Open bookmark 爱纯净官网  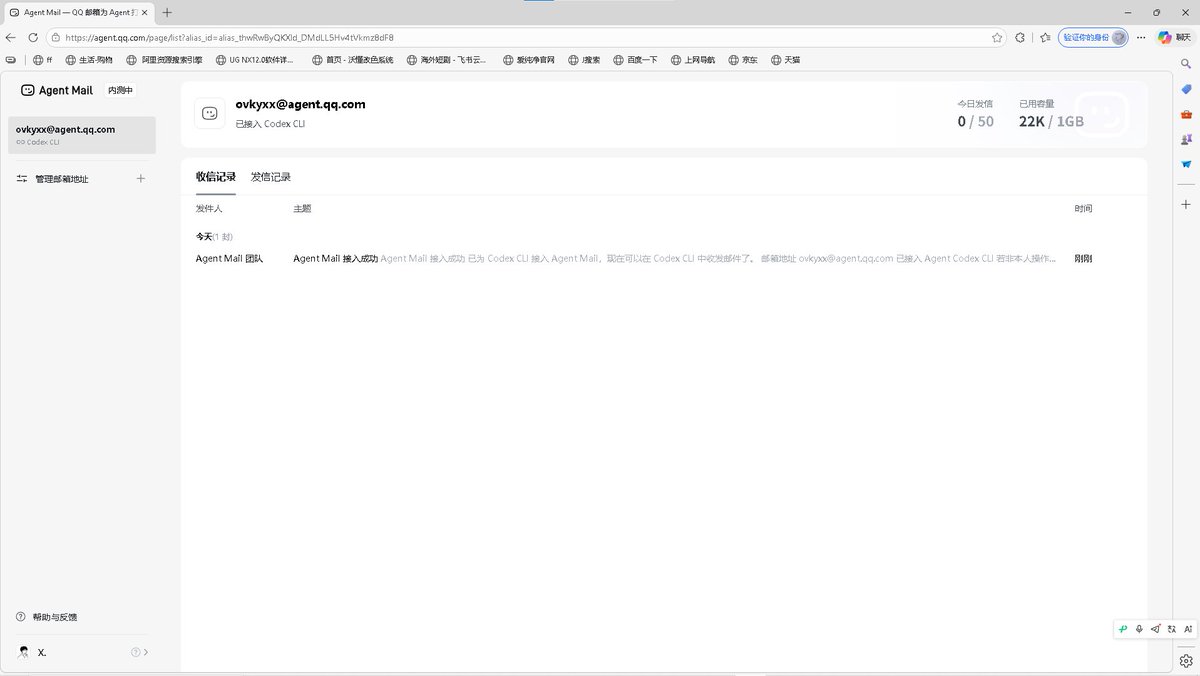coord(527,60)
